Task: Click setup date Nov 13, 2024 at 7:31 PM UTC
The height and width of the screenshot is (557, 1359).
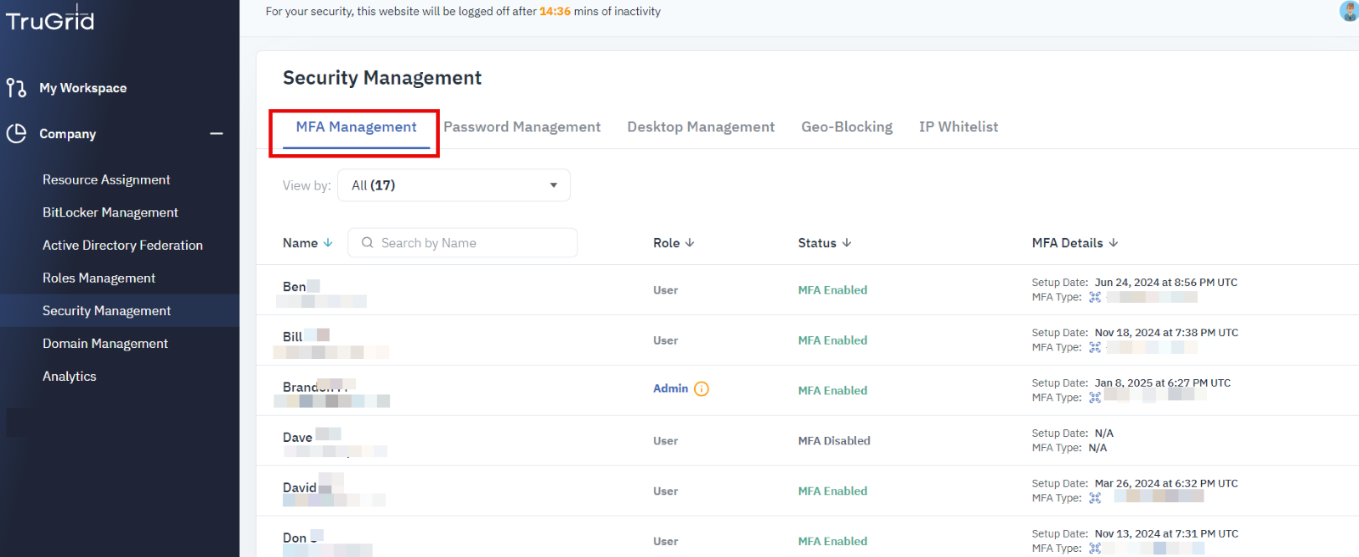Action: click(x=1166, y=534)
